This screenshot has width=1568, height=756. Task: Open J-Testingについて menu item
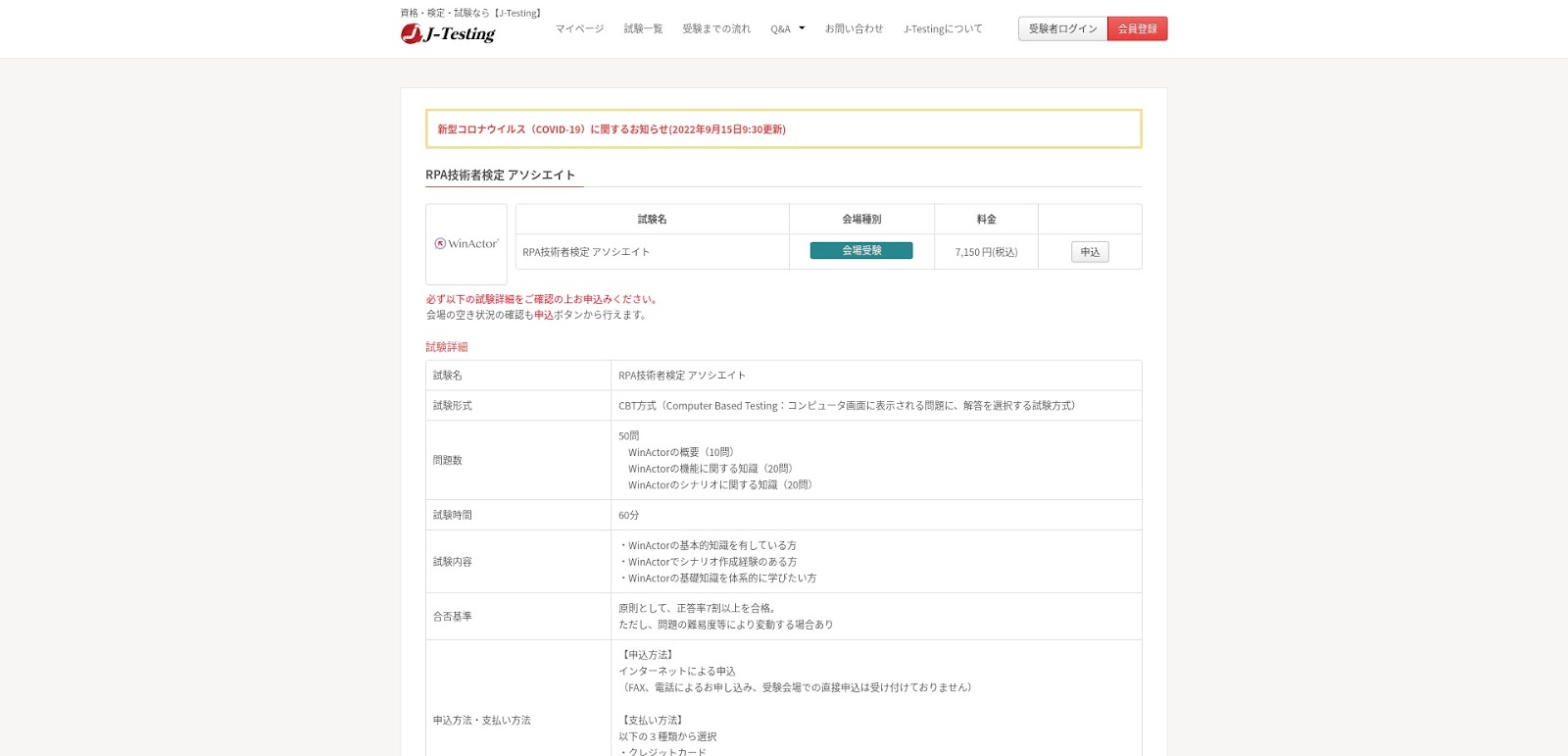coord(943,29)
